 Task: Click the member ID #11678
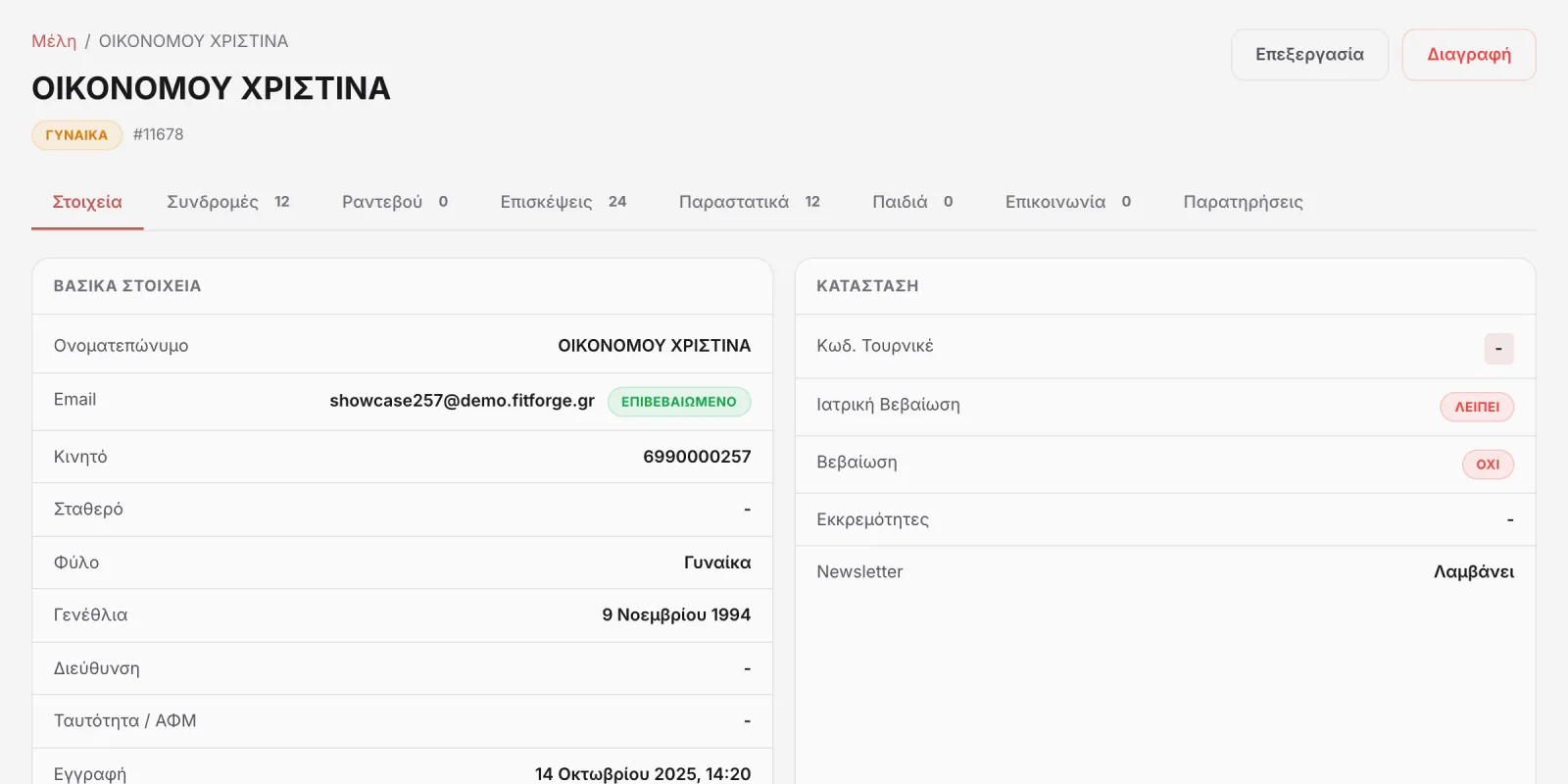pos(158,134)
